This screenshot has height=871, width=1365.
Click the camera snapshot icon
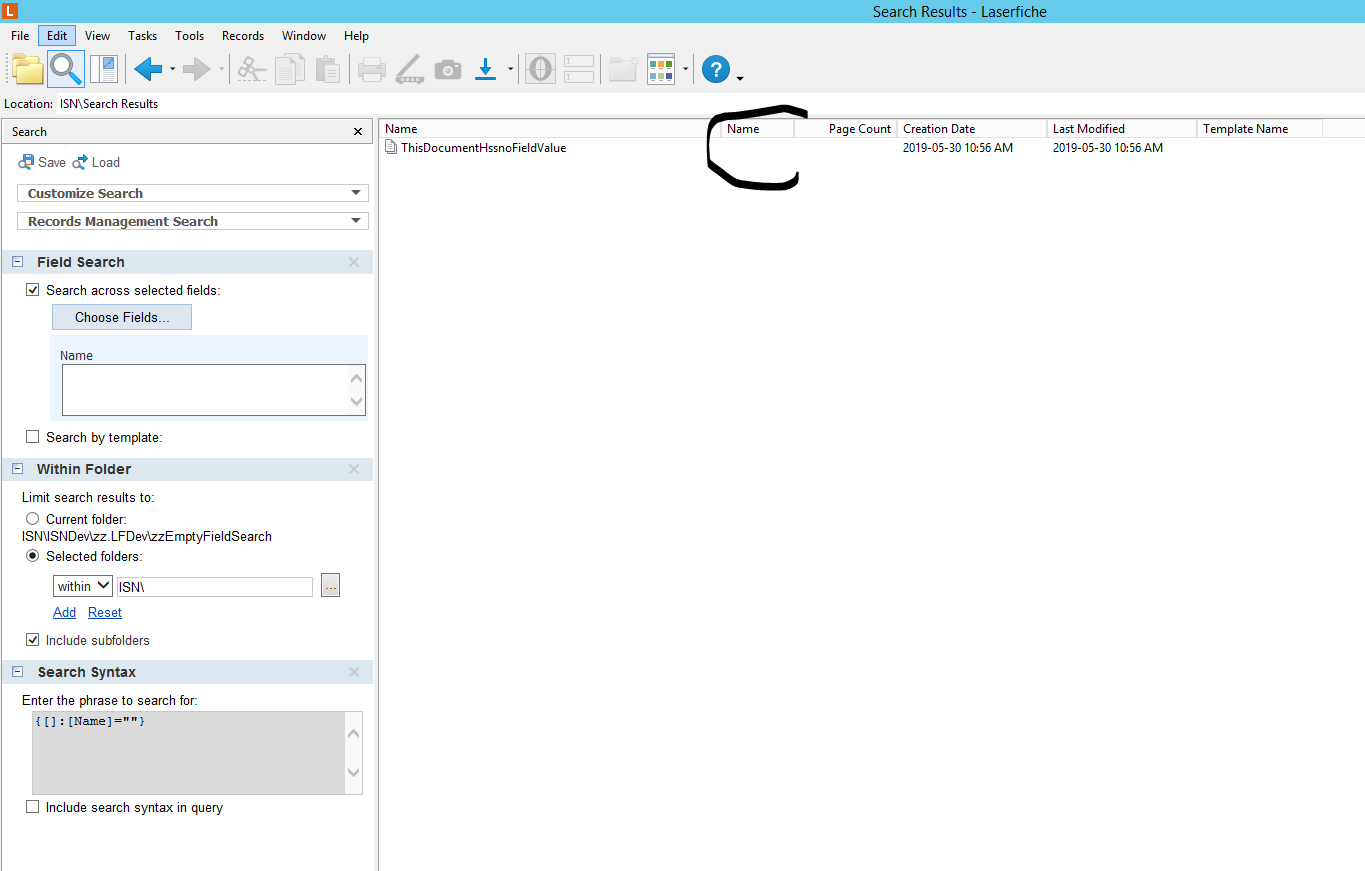coord(448,69)
